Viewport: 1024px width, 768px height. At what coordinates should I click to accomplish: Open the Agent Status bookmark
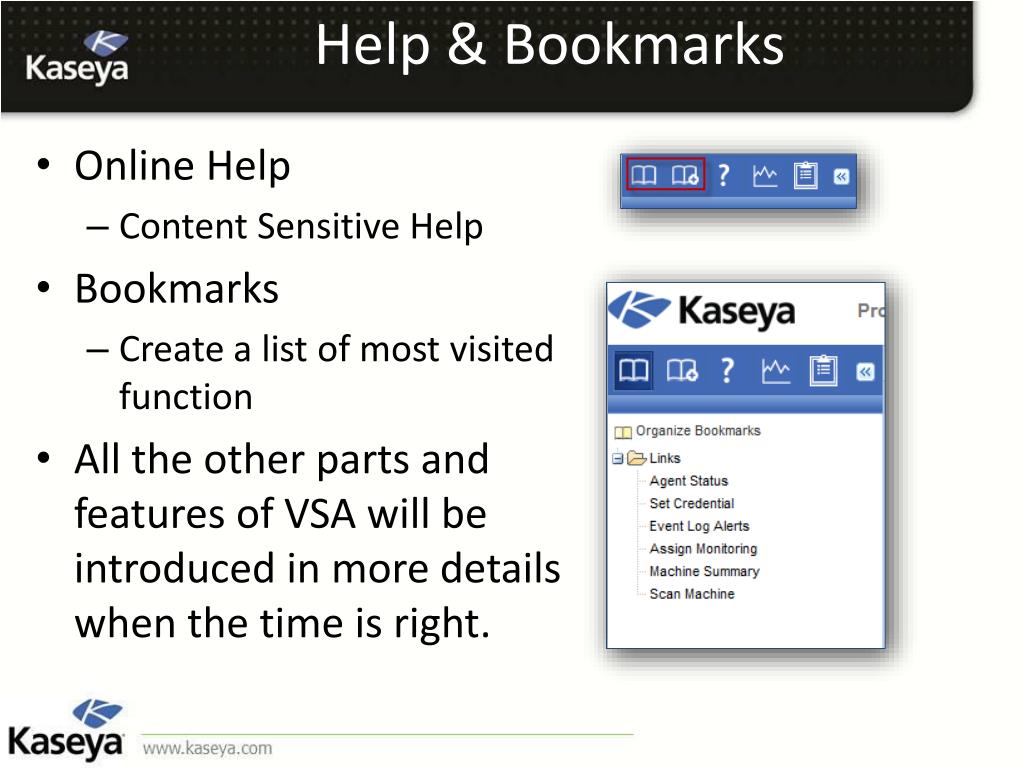pos(688,481)
